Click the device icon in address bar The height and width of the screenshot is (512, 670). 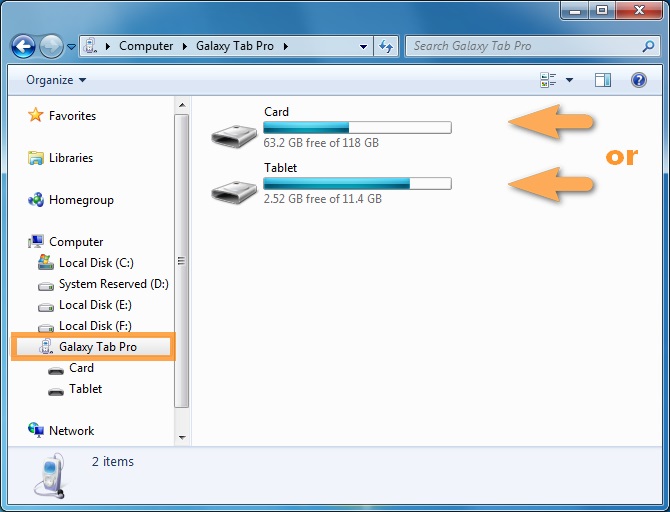pyautogui.click(x=90, y=46)
